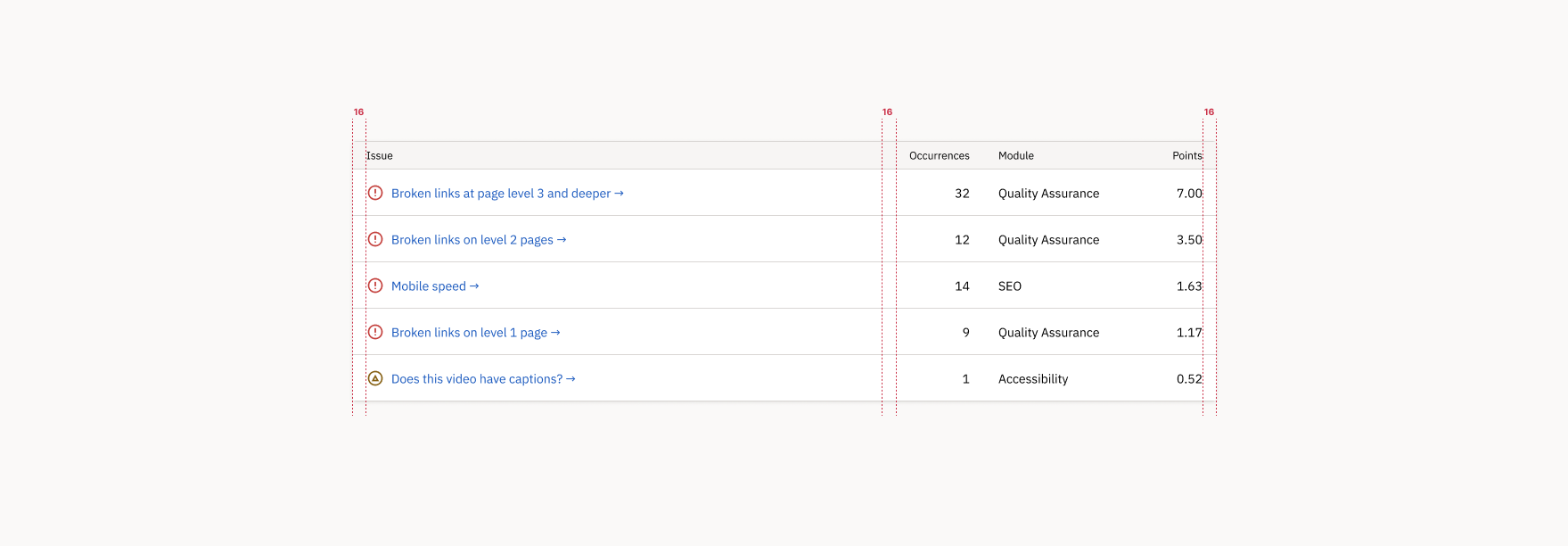Select the points value 0.52

point(1189,379)
